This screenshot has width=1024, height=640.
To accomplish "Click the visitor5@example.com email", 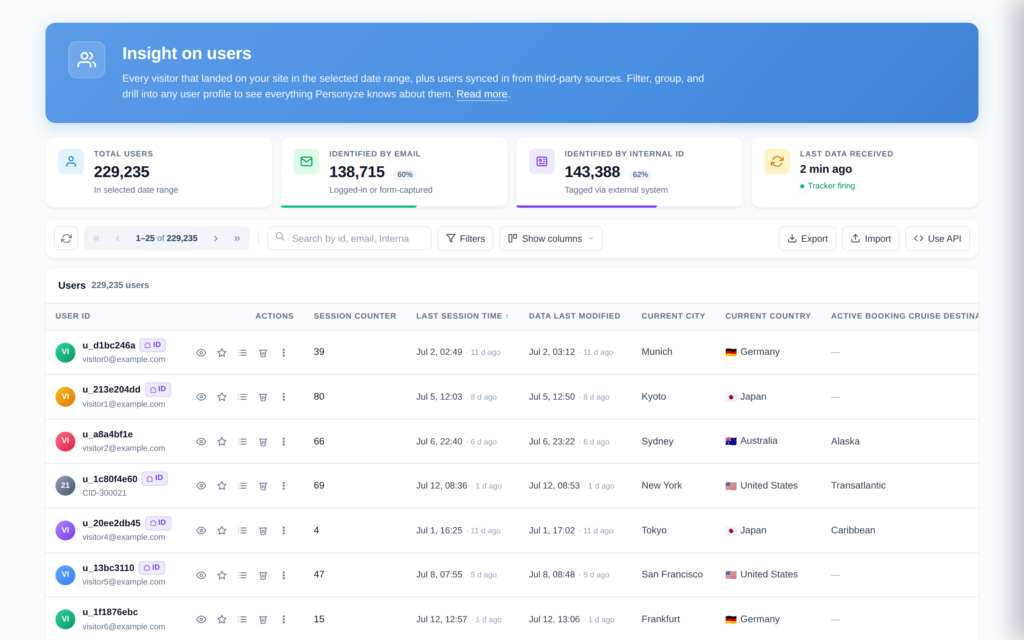I will pyautogui.click(x=123, y=582).
